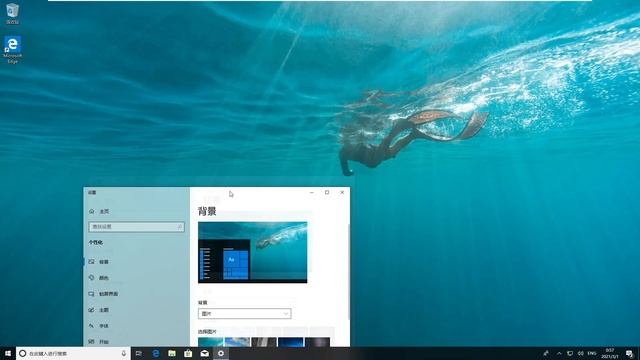Open the Windows Start menu
640x360 pixels.
8,353
